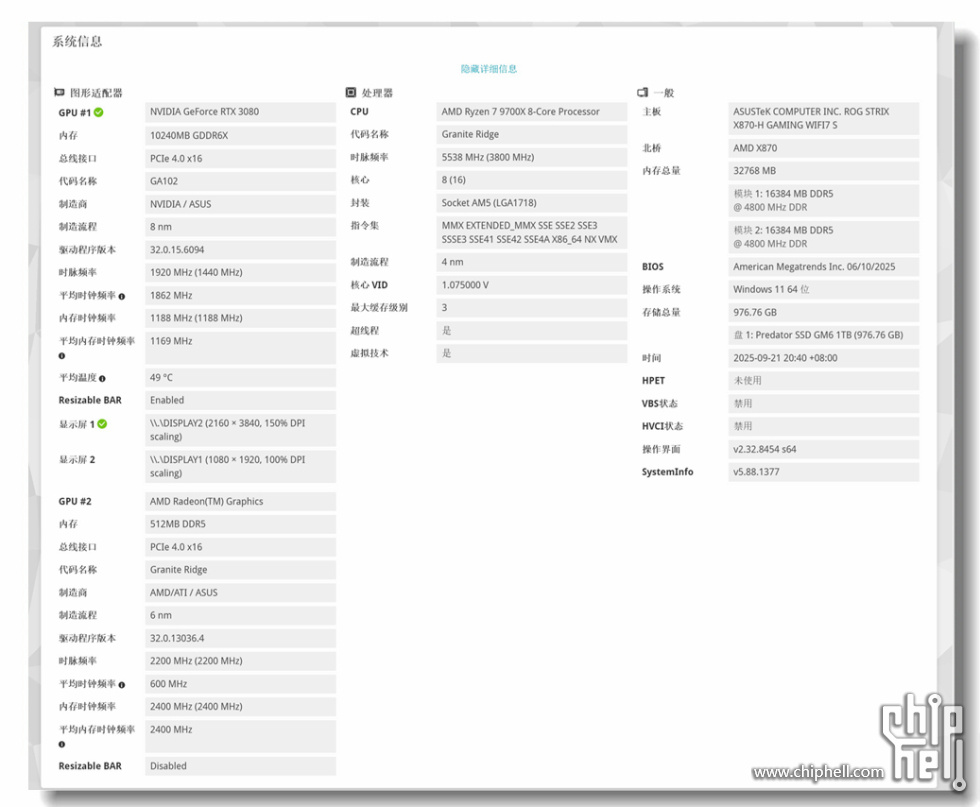Click the DISPLAY2 (2160 × 3840) entry
Screen dimensions: 980x807
pyautogui.click(x=241, y=430)
